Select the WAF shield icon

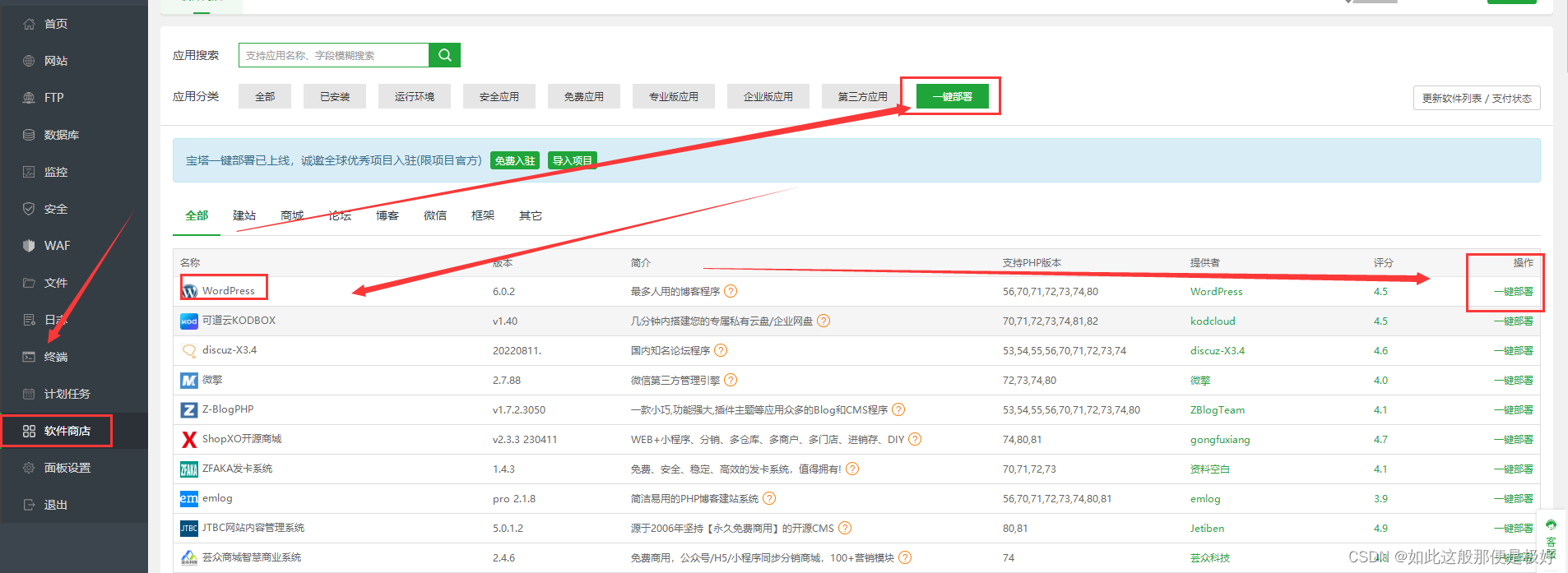[29, 246]
